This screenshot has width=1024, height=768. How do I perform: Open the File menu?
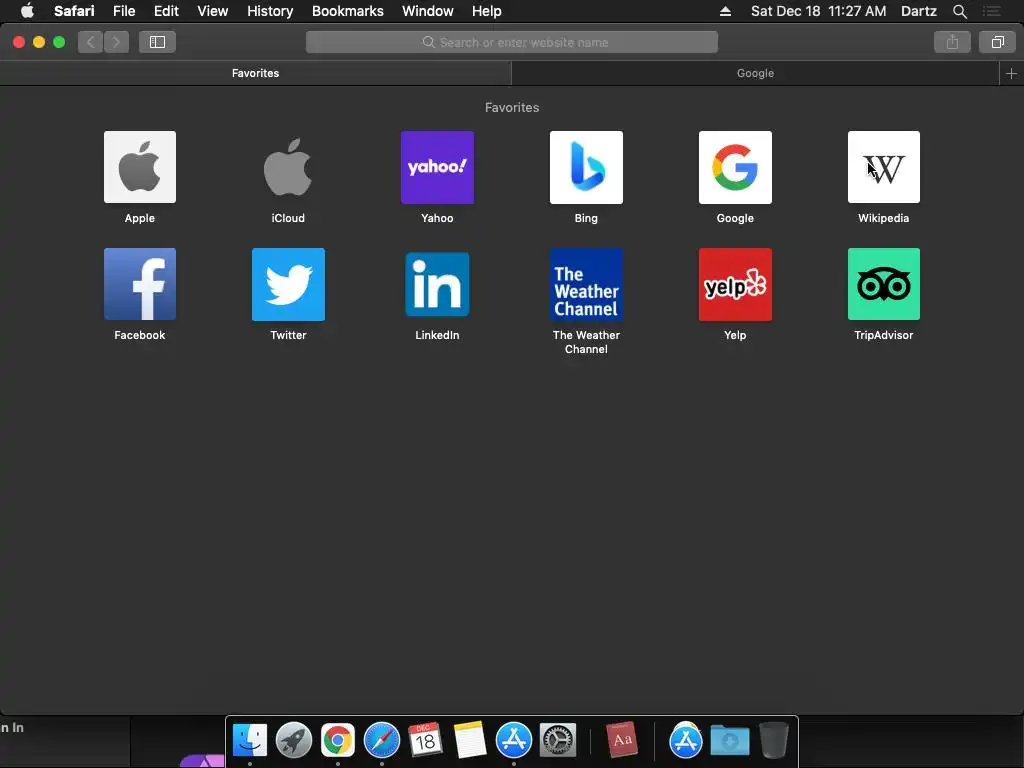point(123,11)
